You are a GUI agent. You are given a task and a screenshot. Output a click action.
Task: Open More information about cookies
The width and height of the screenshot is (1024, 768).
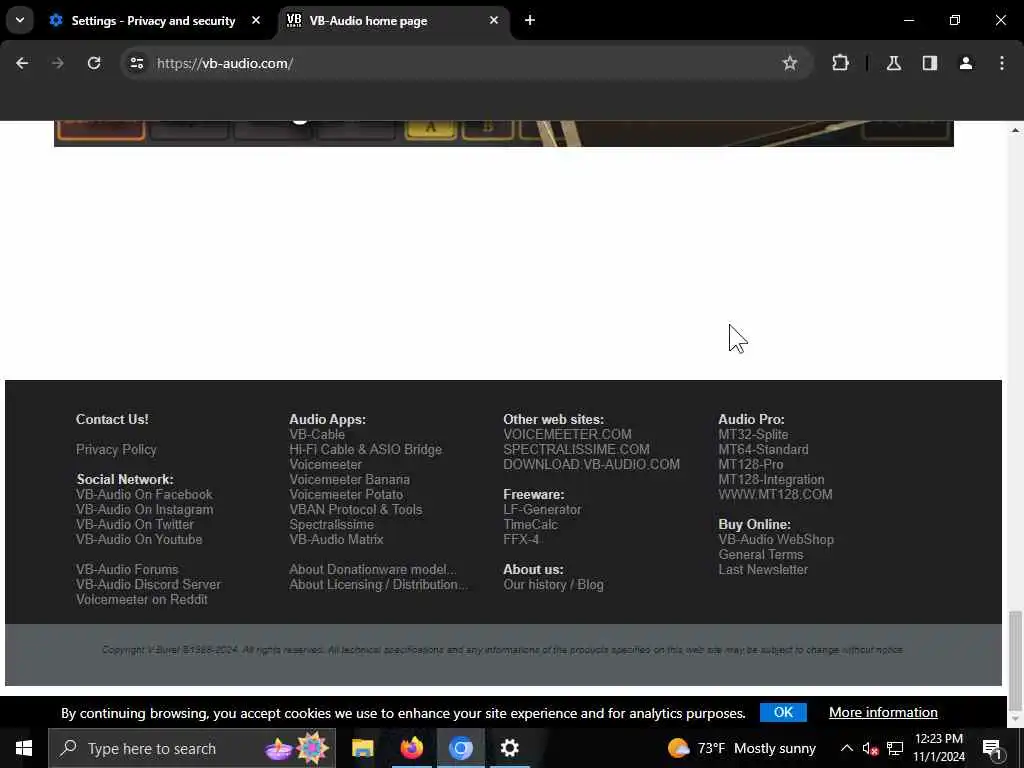coord(883,712)
